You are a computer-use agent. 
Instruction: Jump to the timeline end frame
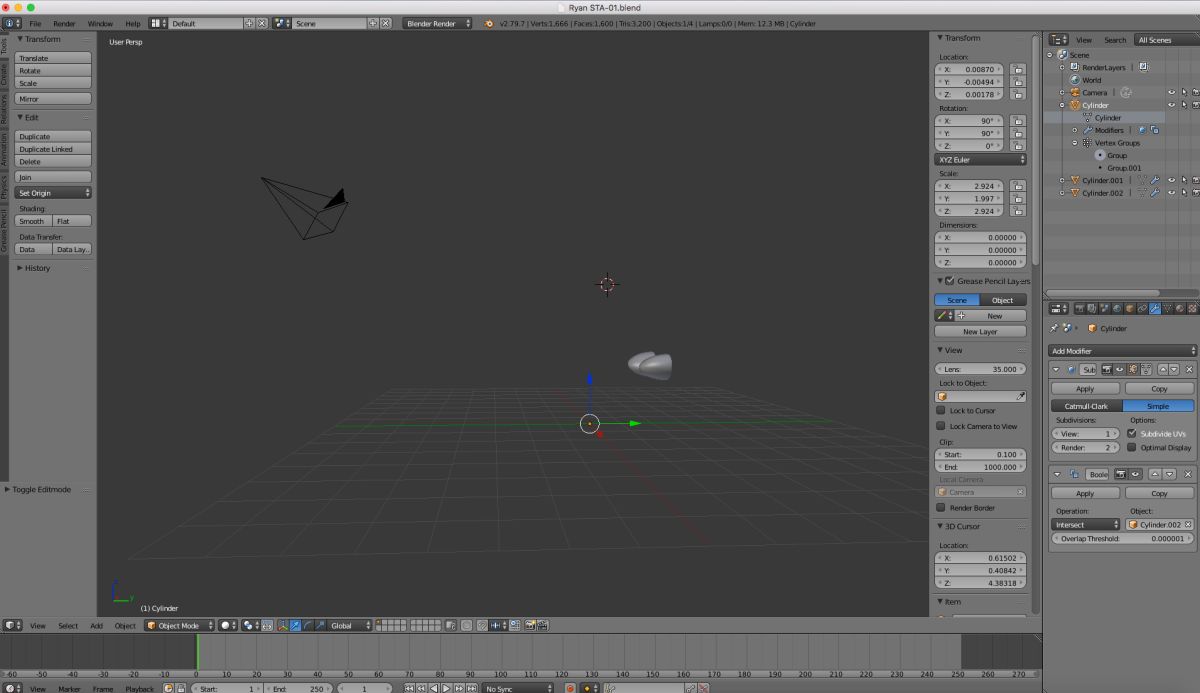click(471, 688)
